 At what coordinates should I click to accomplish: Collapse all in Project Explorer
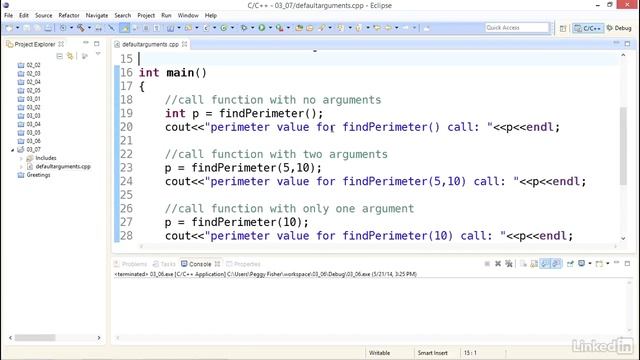point(60,56)
